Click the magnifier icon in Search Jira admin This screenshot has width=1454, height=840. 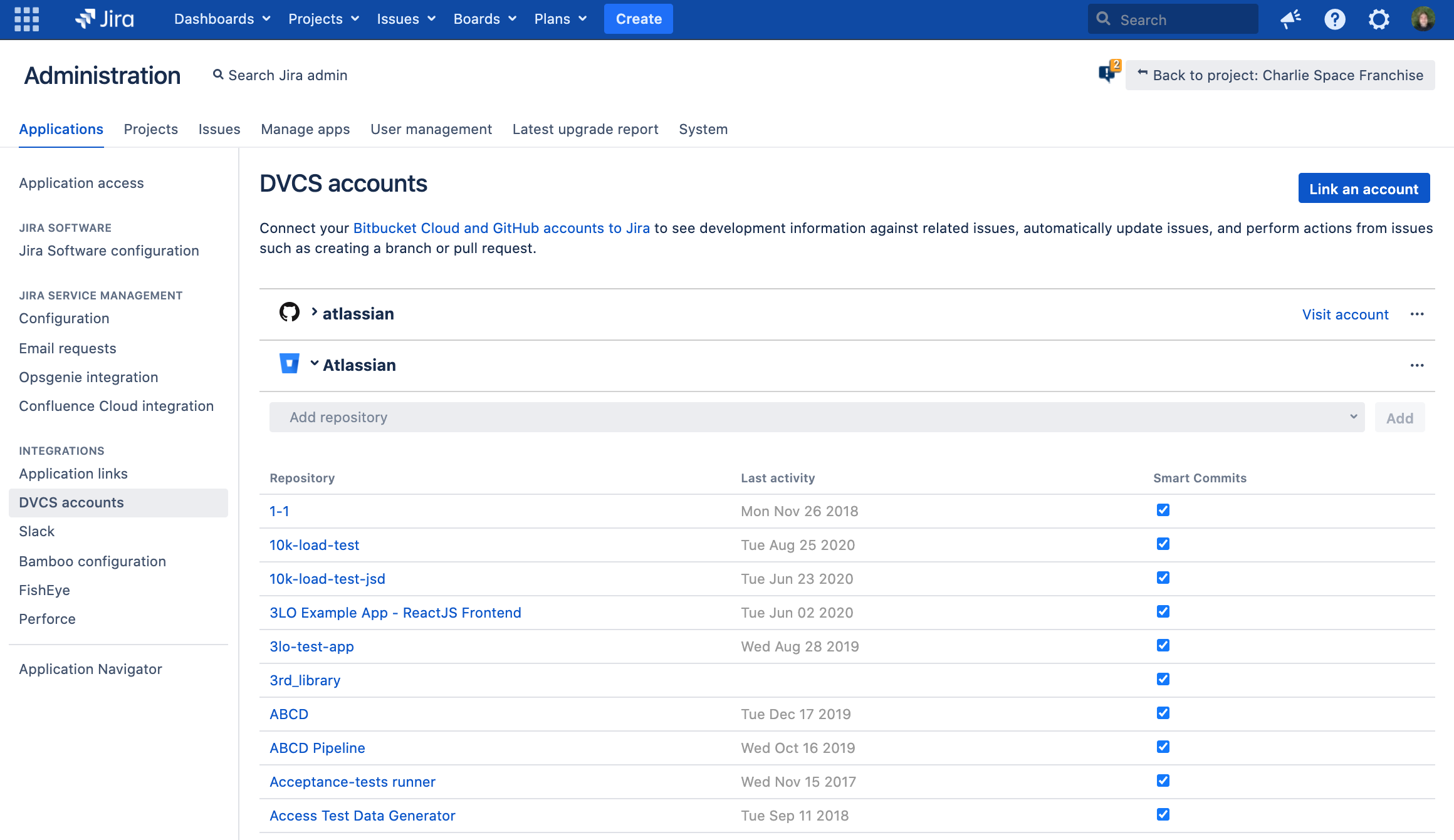(x=218, y=75)
